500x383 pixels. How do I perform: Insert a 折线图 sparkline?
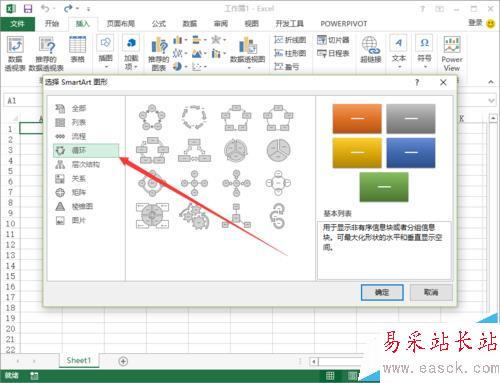(x=290, y=40)
